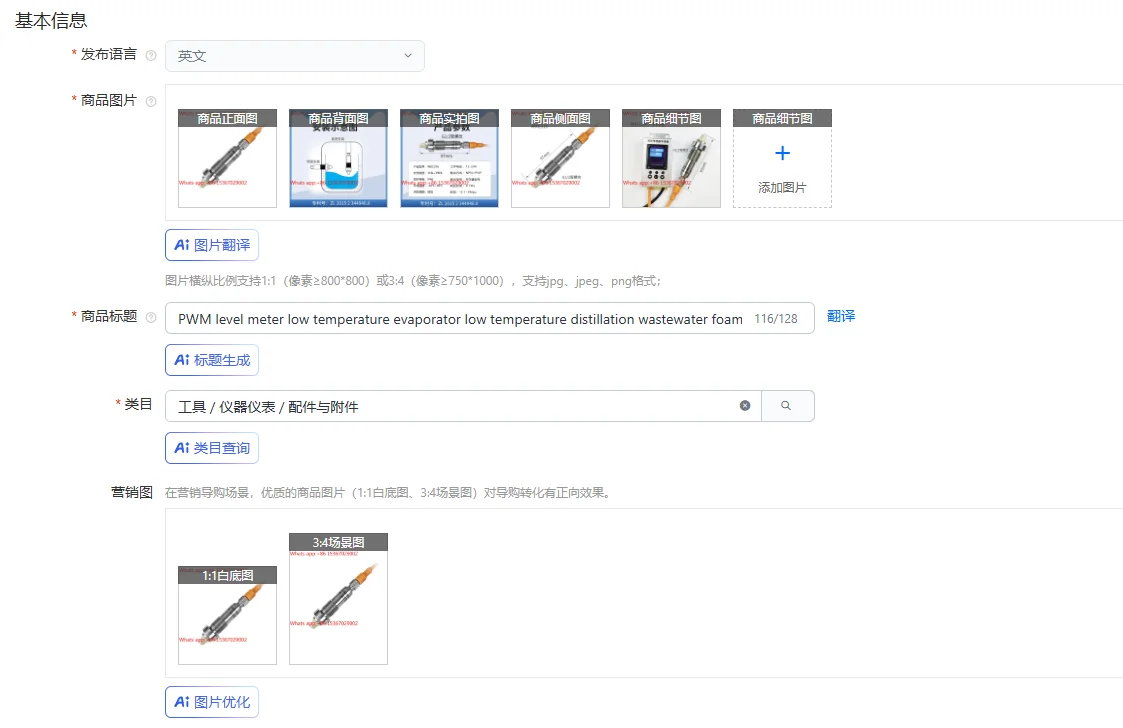Click the image ratio hint text 图片横纵比例支持1:1
Image resolution: width=1123 pixels, height=728 pixels.
point(413,281)
